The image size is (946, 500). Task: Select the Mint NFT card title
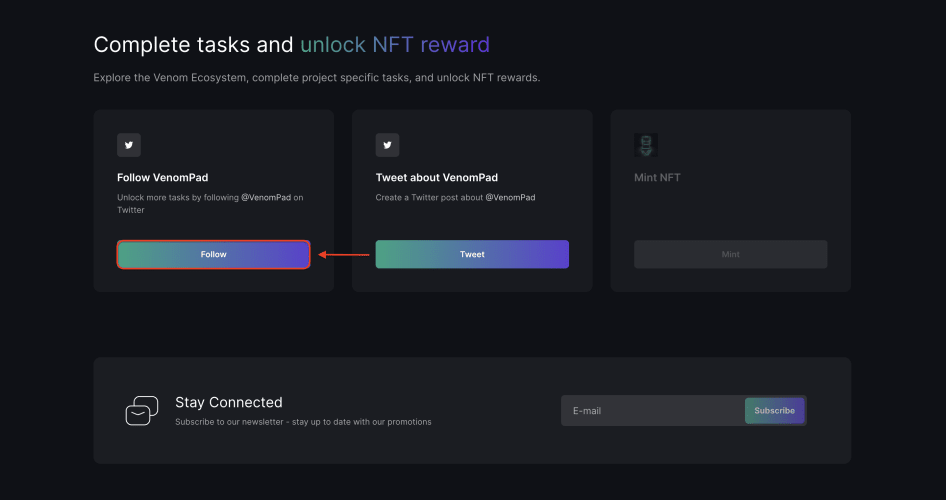coord(657,178)
